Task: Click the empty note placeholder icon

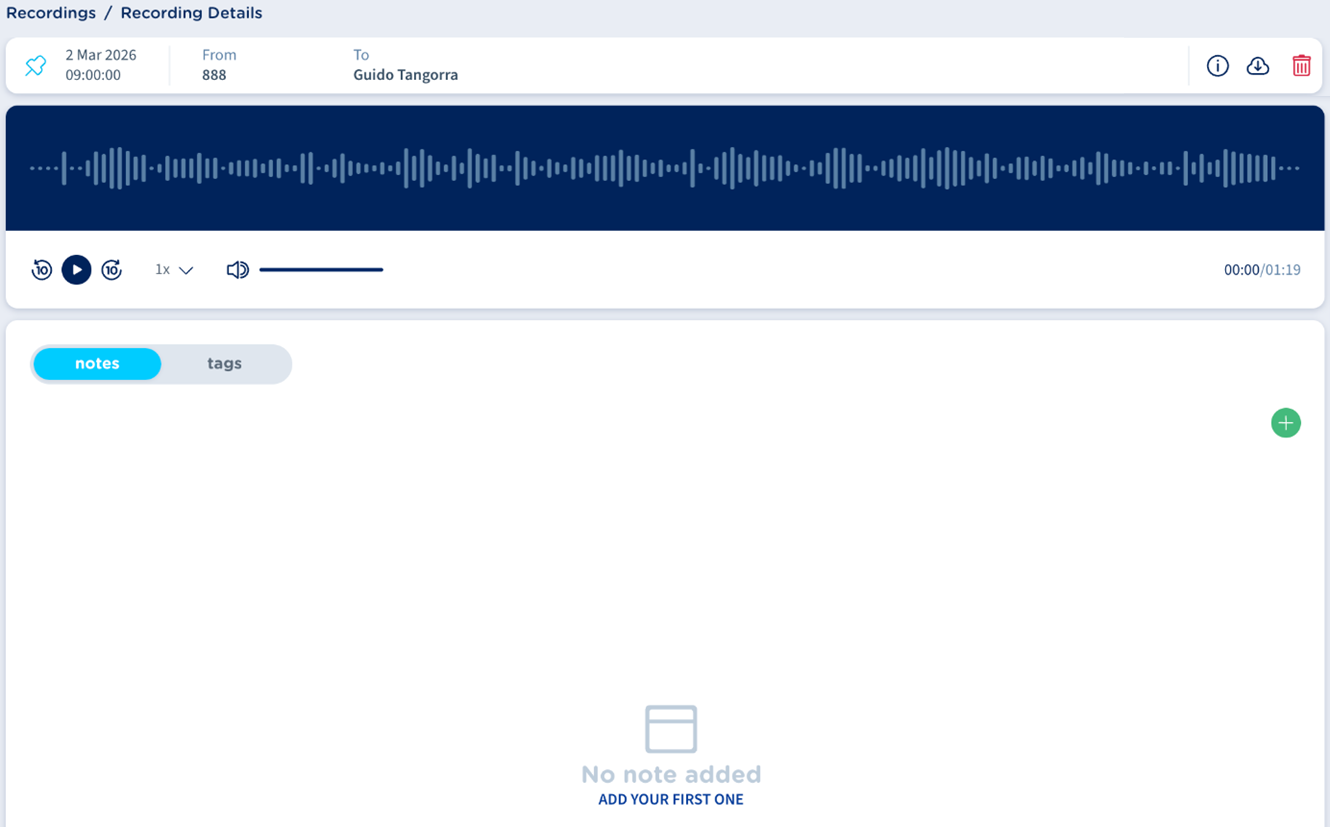Action: click(670, 729)
